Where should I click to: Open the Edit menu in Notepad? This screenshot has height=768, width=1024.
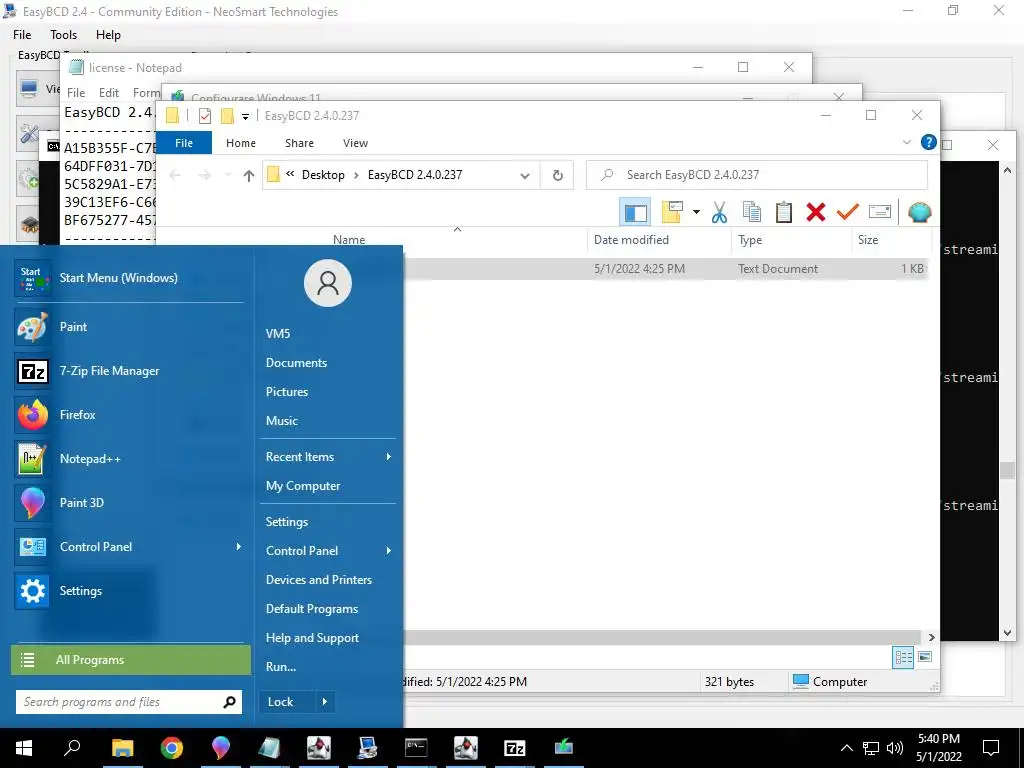[108, 93]
